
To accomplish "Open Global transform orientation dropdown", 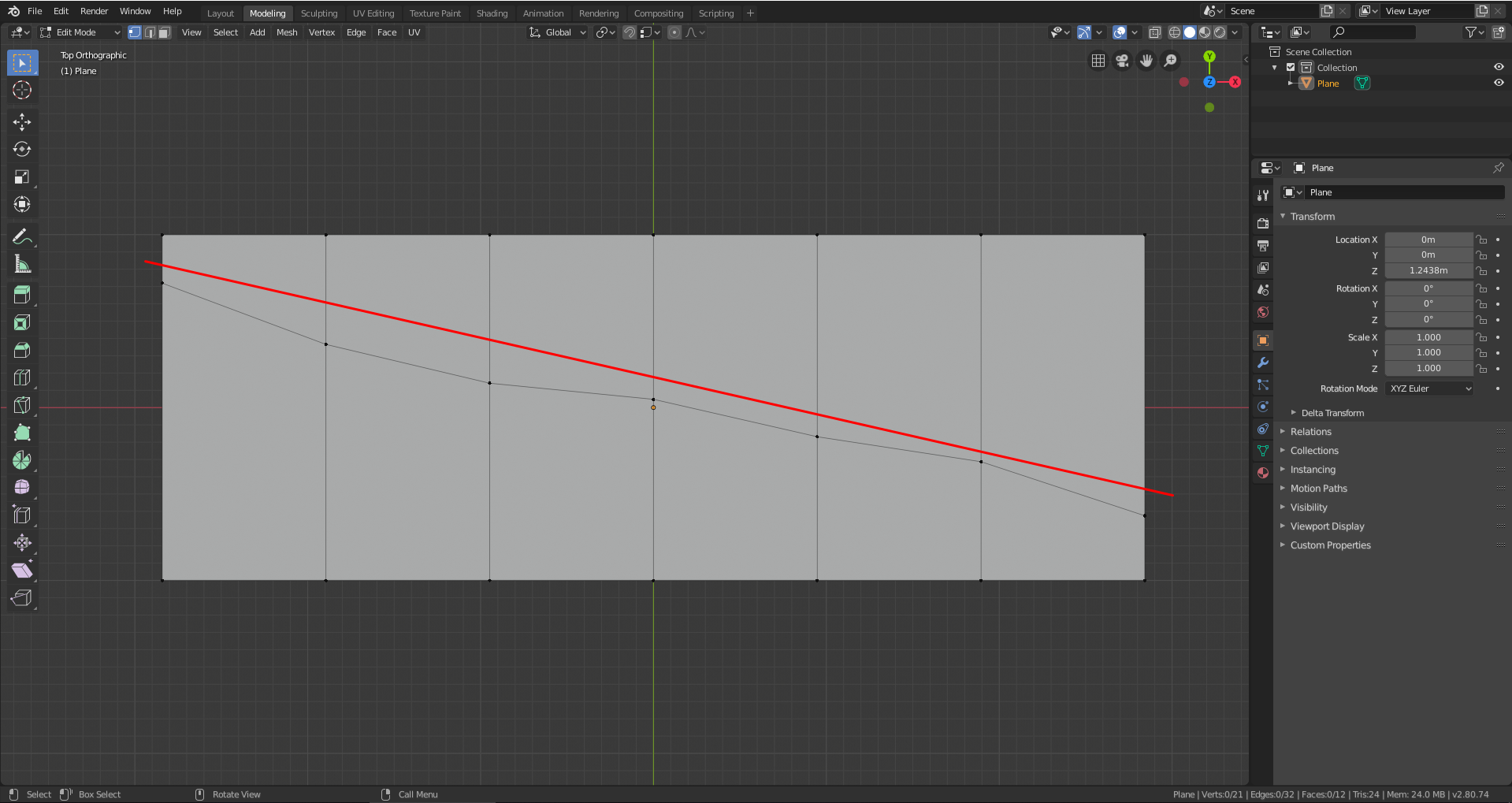I will pos(558,32).
